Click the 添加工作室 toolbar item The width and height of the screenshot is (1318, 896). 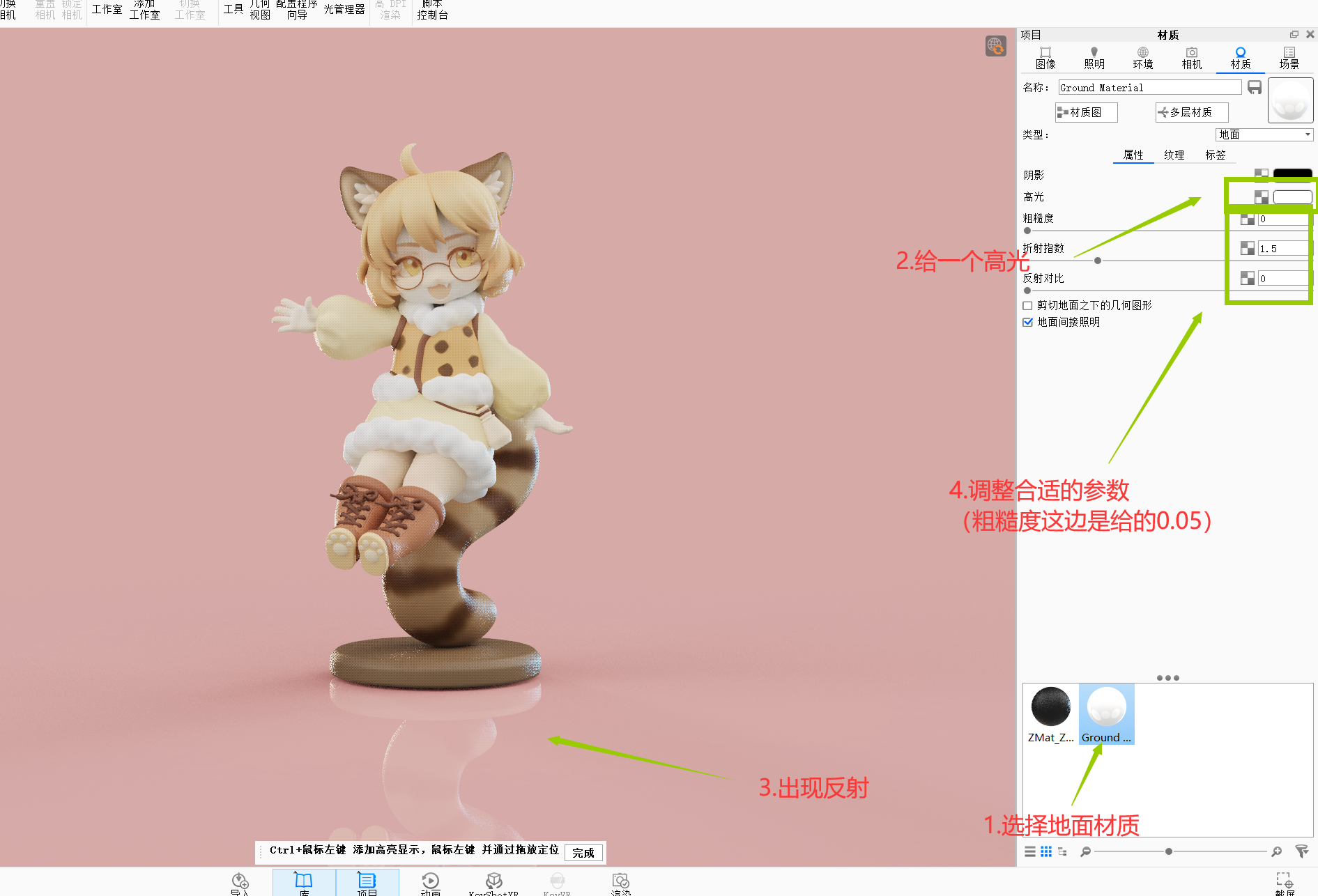[144, 9]
